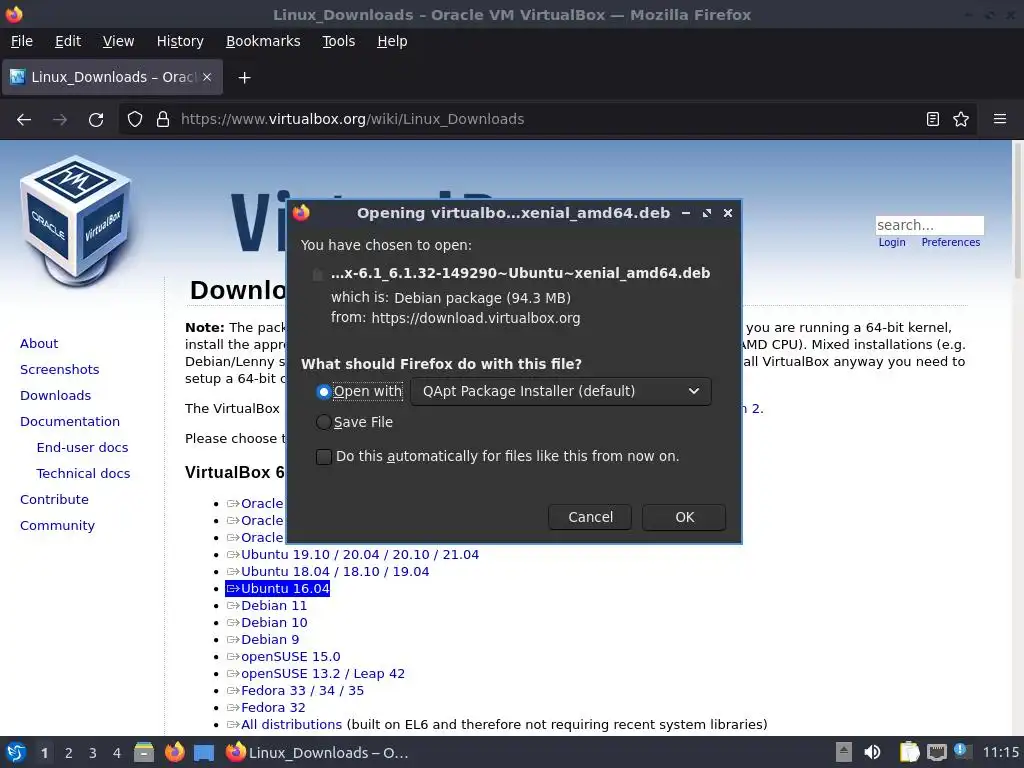Open the Screenshots sidebar link
1024x768 pixels.
(59, 370)
